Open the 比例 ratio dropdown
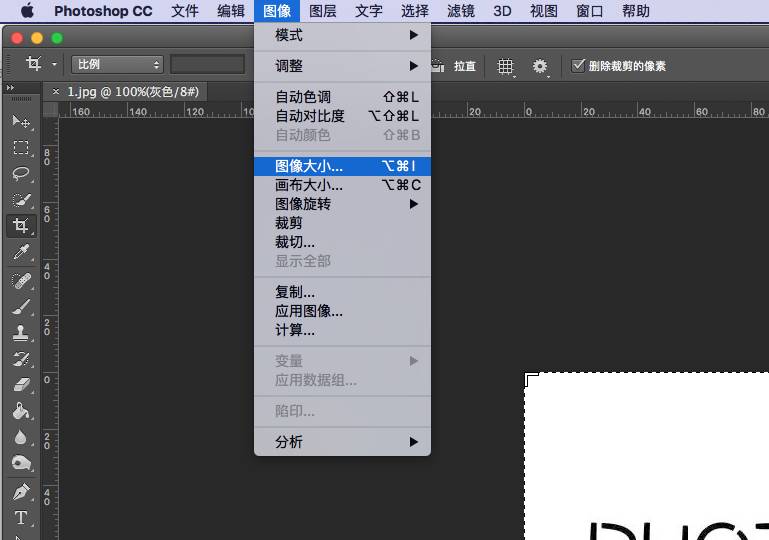 [x=117, y=64]
